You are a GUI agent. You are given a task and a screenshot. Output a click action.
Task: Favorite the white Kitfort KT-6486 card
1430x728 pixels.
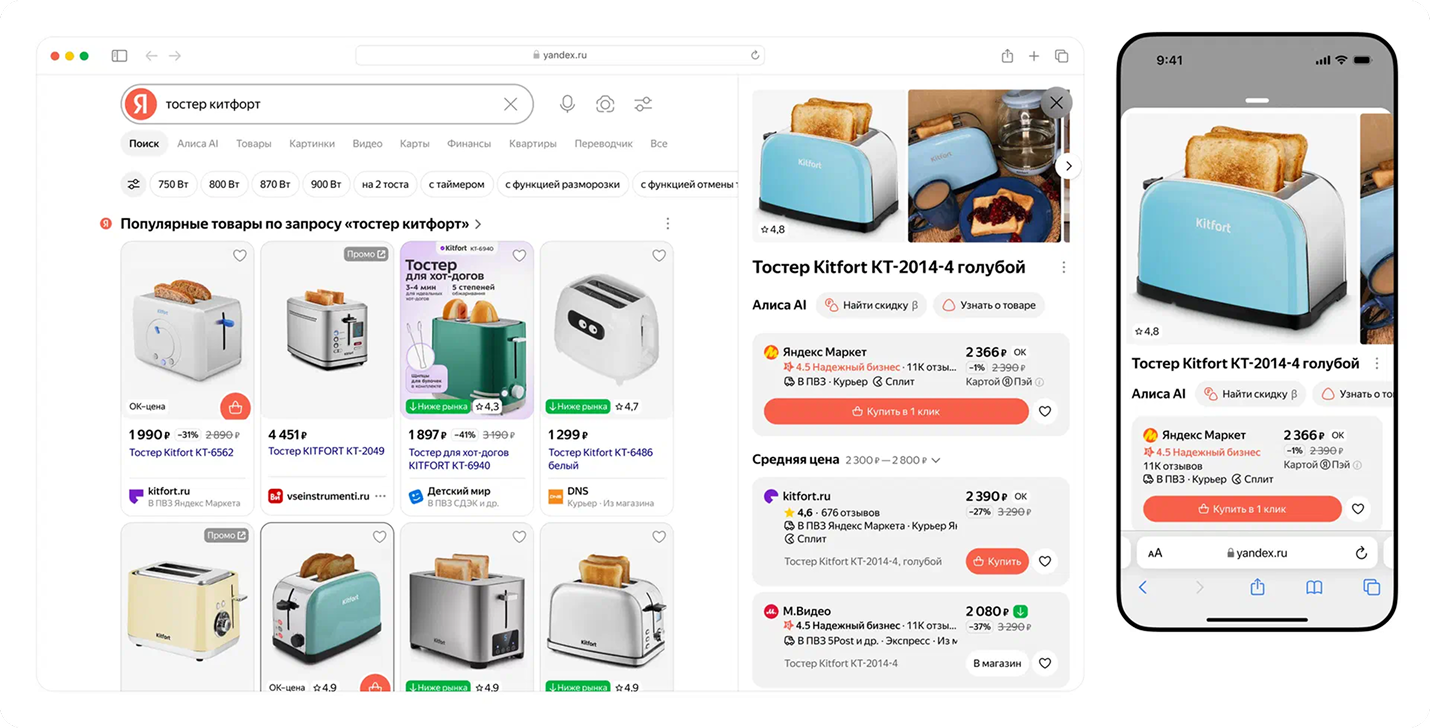coord(659,256)
